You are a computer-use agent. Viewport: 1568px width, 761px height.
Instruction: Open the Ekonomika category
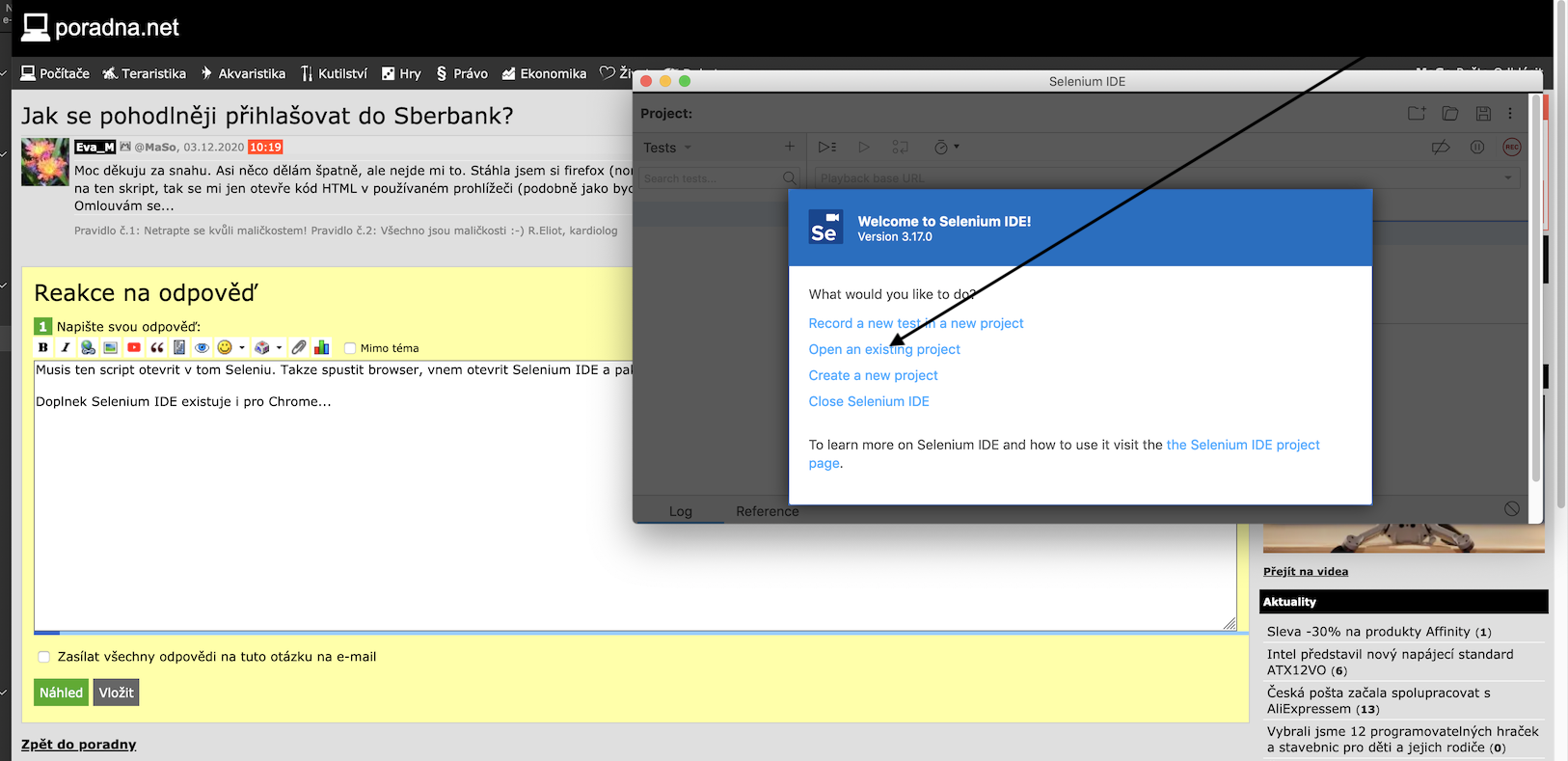(x=544, y=73)
